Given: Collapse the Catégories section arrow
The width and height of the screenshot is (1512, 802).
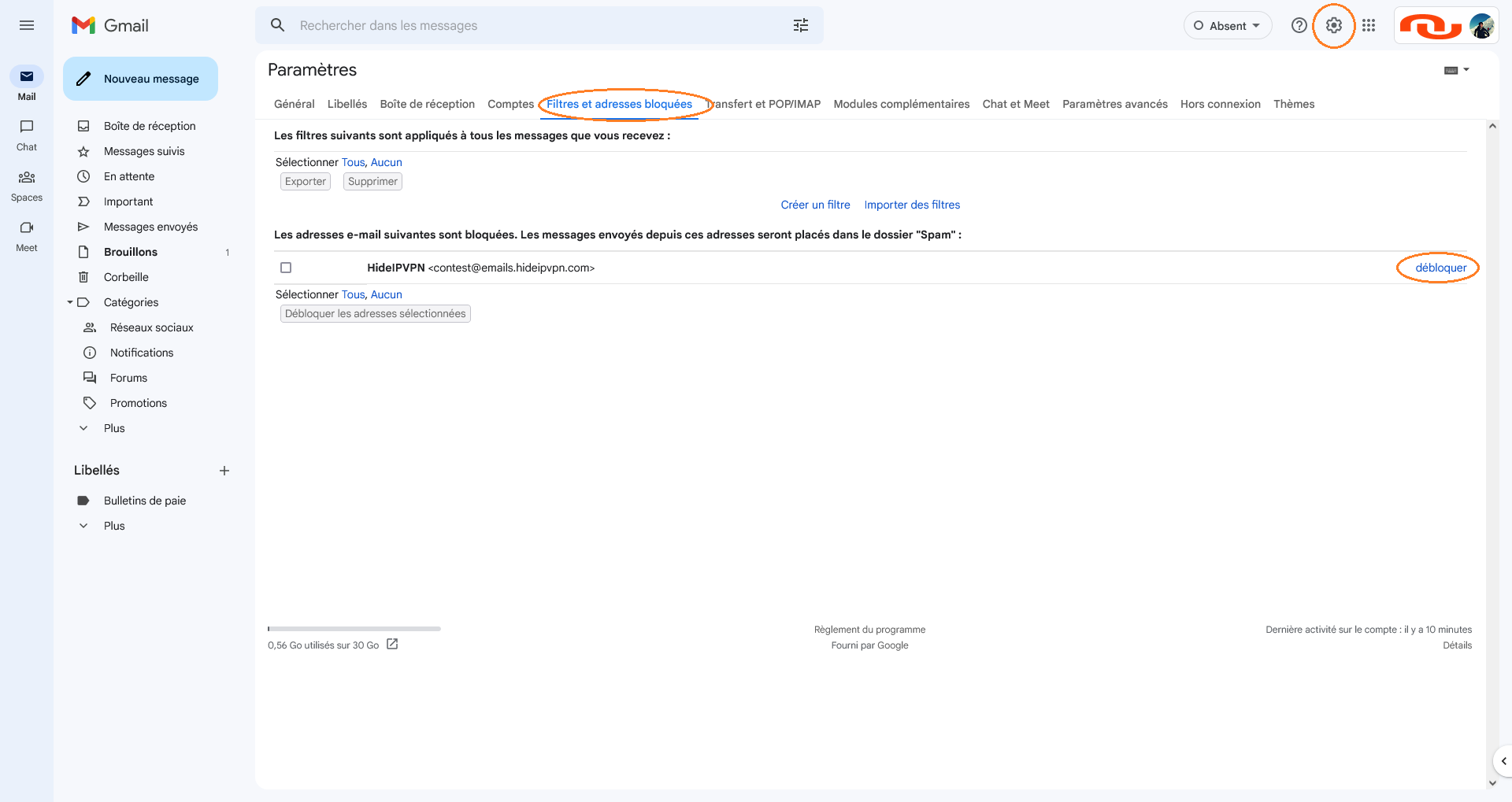Looking at the screenshot, I should coord(69,302).
